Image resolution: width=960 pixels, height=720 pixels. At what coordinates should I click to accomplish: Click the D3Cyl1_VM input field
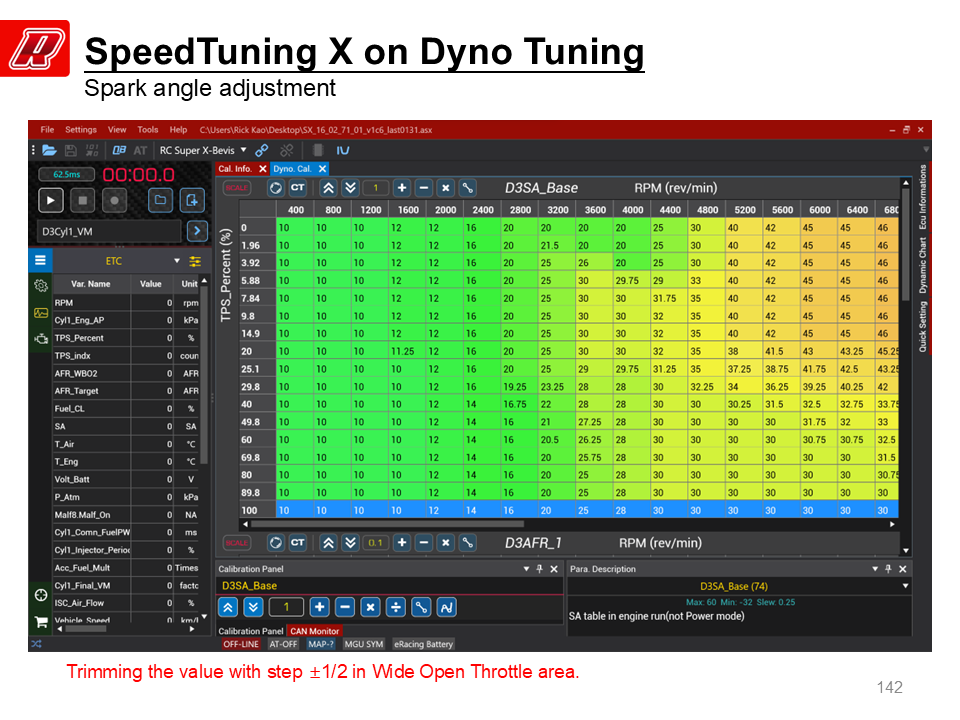(x=109, y=231)
